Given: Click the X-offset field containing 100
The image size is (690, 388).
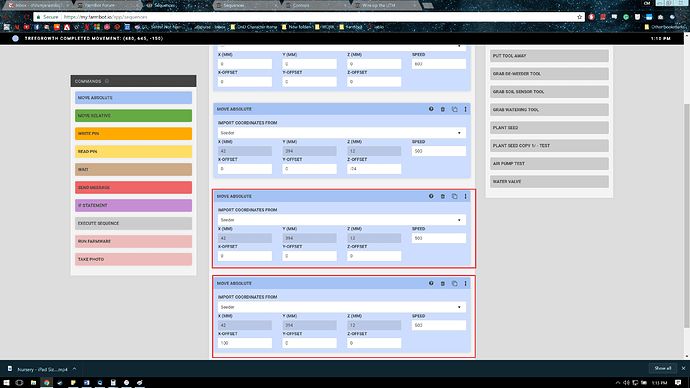Looking at the screenshot, I should (245, 343).
